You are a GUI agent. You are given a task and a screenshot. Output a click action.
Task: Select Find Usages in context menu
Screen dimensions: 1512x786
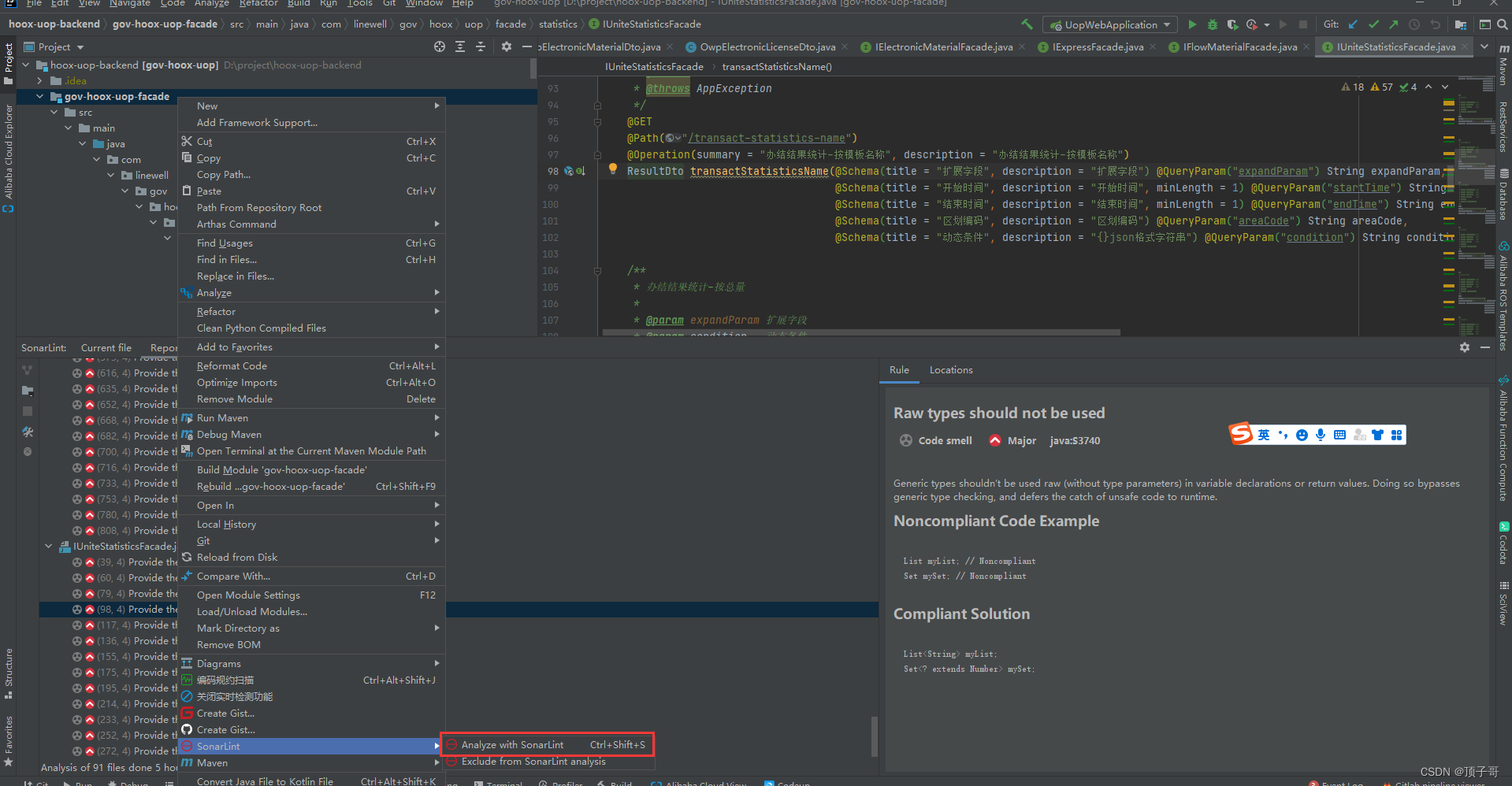coord(311,243)
